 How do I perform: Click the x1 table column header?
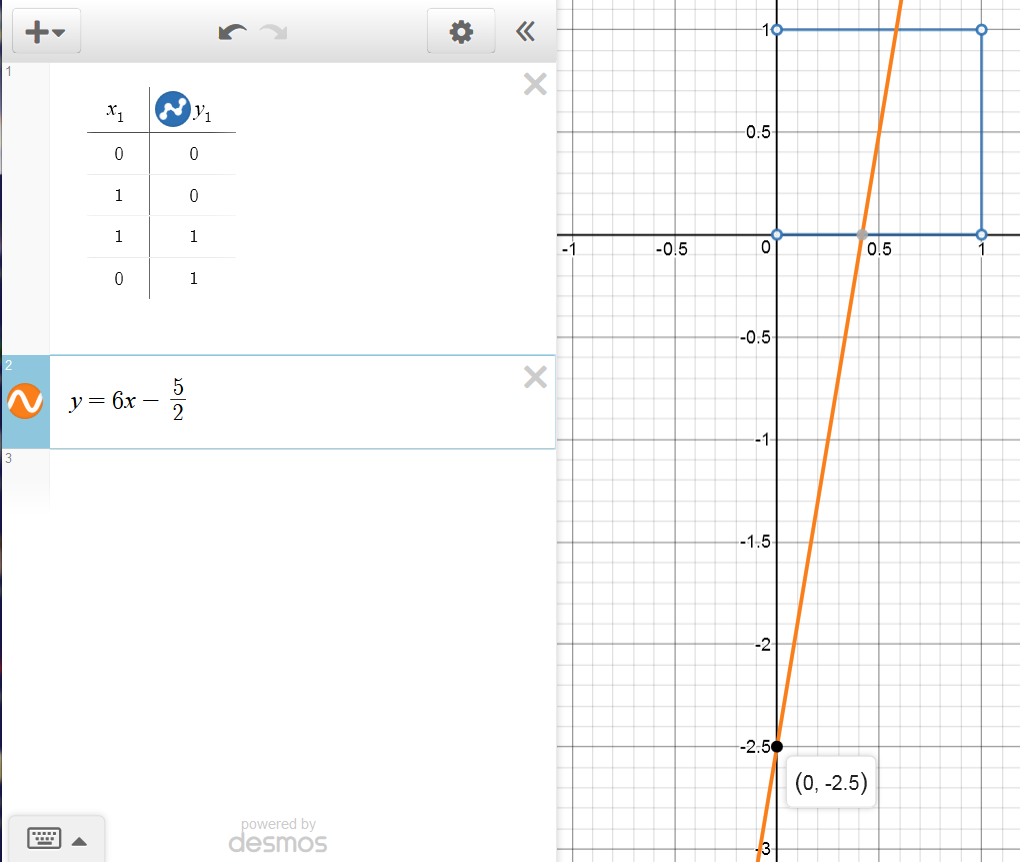click(118, 111)
